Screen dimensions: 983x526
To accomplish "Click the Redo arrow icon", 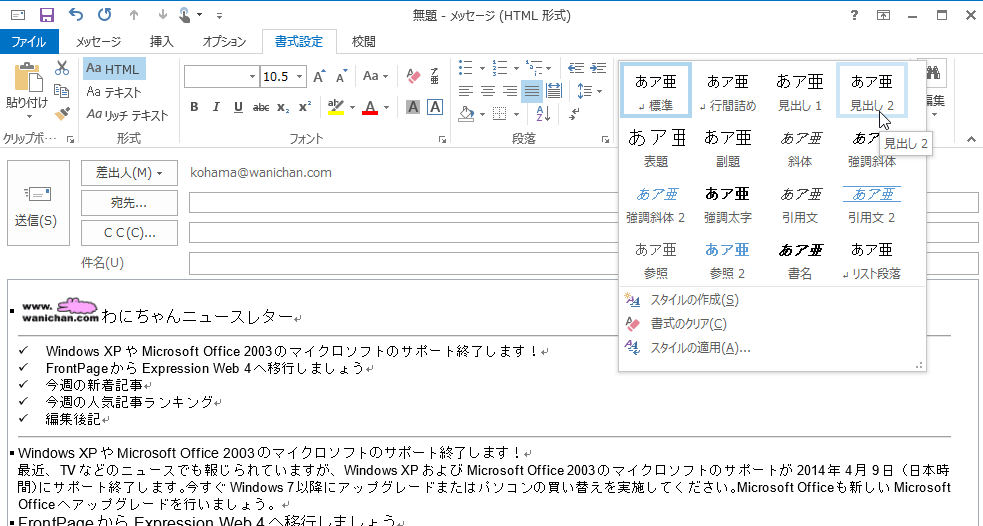I will 105,15.
